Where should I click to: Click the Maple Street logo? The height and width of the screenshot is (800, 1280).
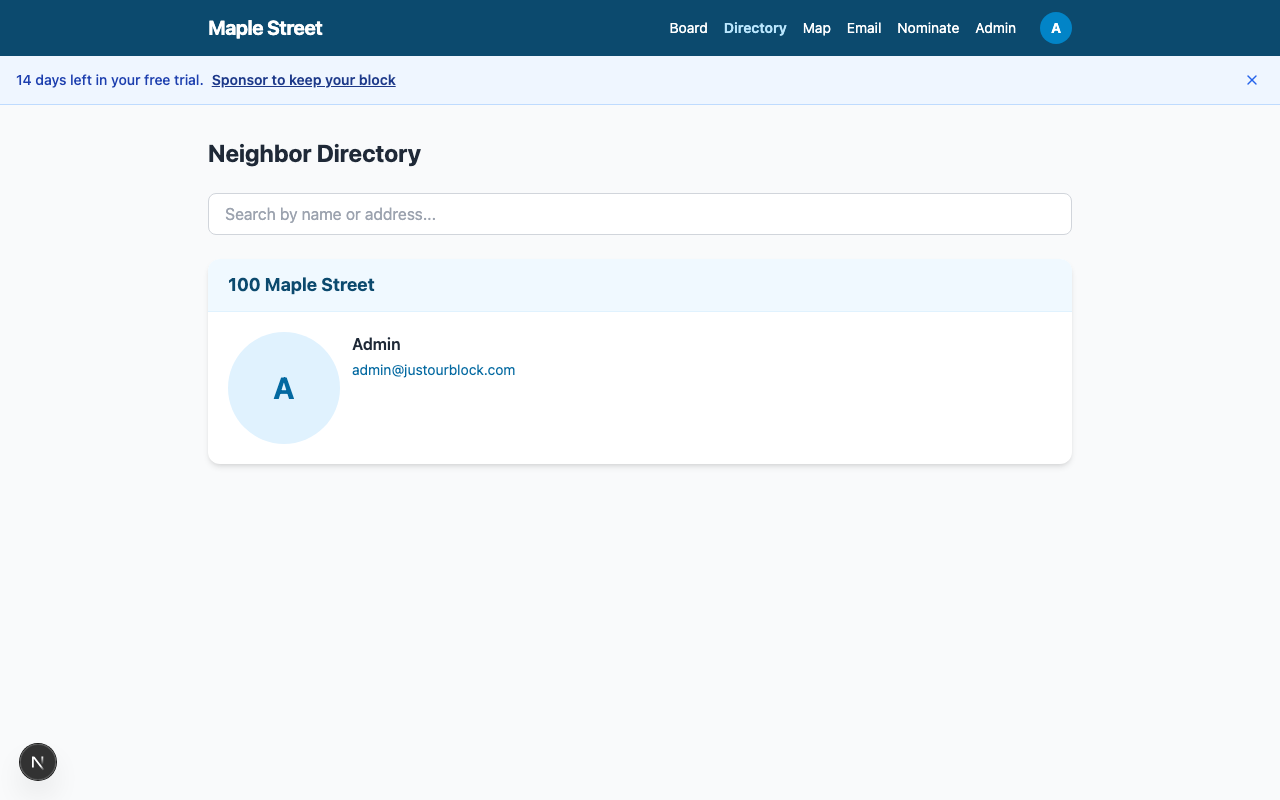coord(265,28)
